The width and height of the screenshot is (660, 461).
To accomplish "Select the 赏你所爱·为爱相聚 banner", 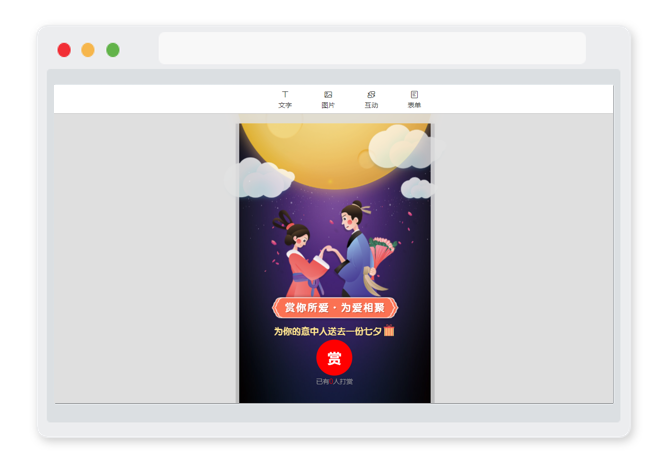I will (x=335, y=307).
